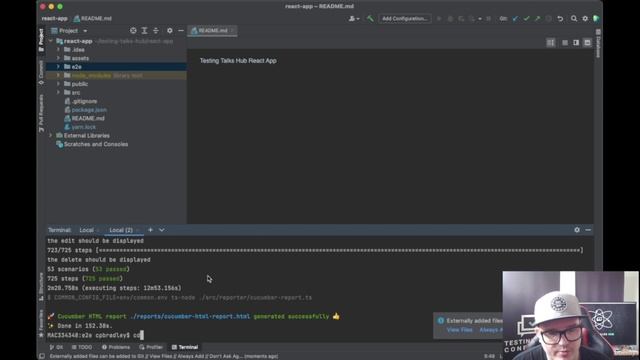Click in terminal command prompt line
This screenshot has height=360, width=640.
pos(96,335)
